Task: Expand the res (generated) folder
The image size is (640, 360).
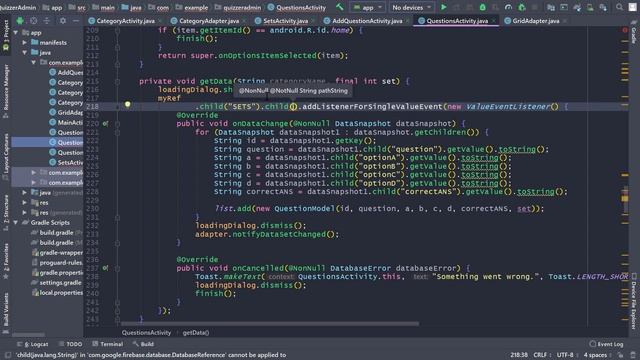Action: [25, 213]
